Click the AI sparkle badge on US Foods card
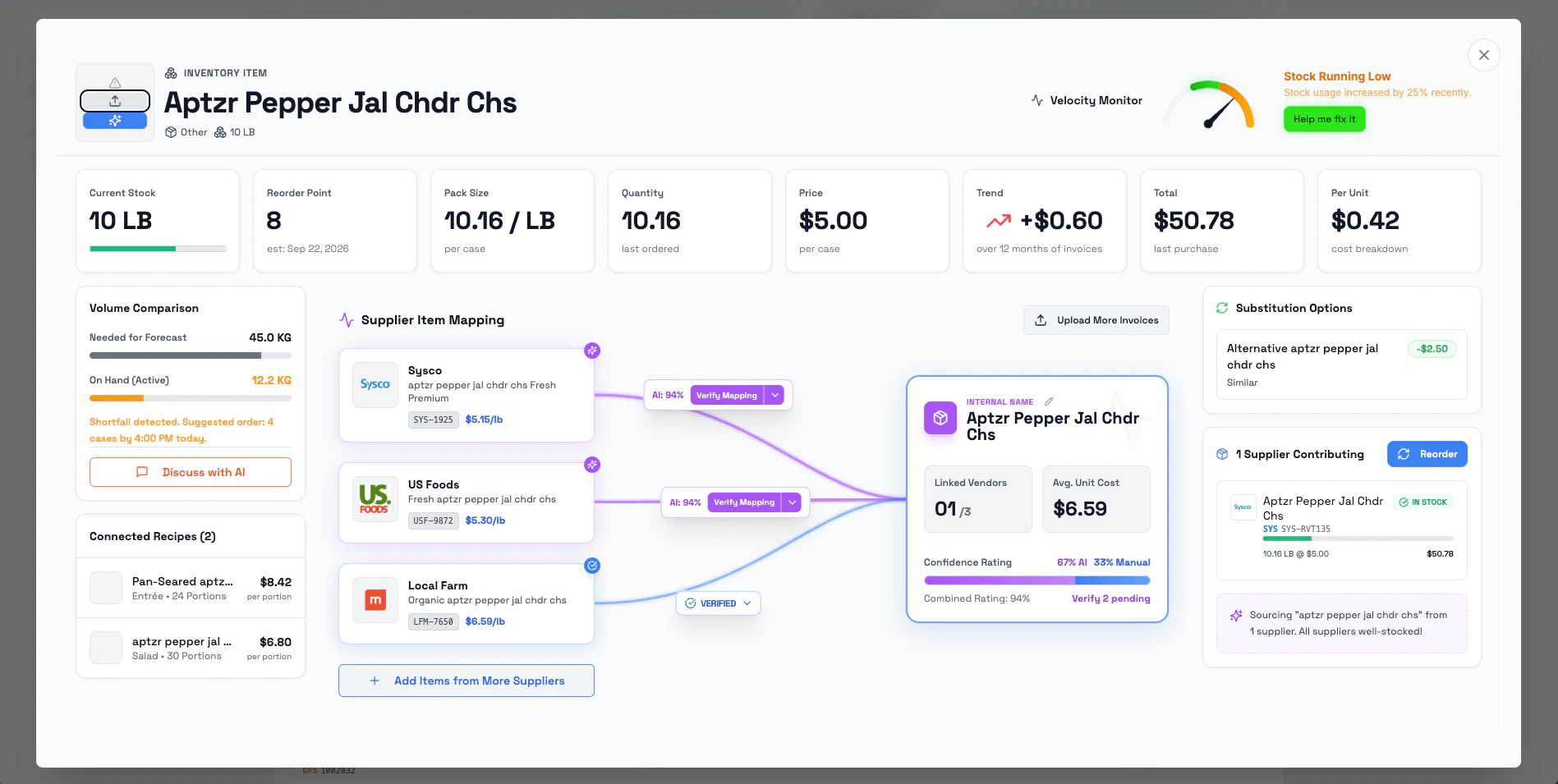 (x=592, y=465)
